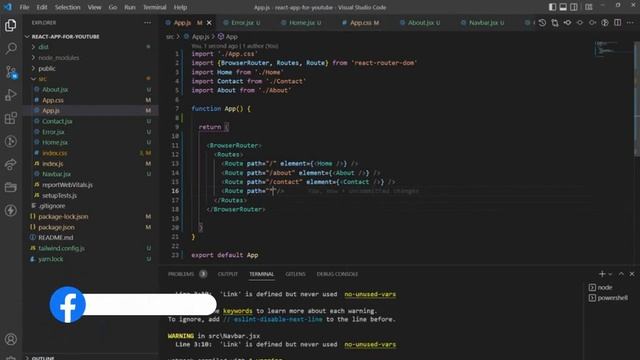Open the Run menu
This screenshot has height=360, width=640.
click(130, 7)
